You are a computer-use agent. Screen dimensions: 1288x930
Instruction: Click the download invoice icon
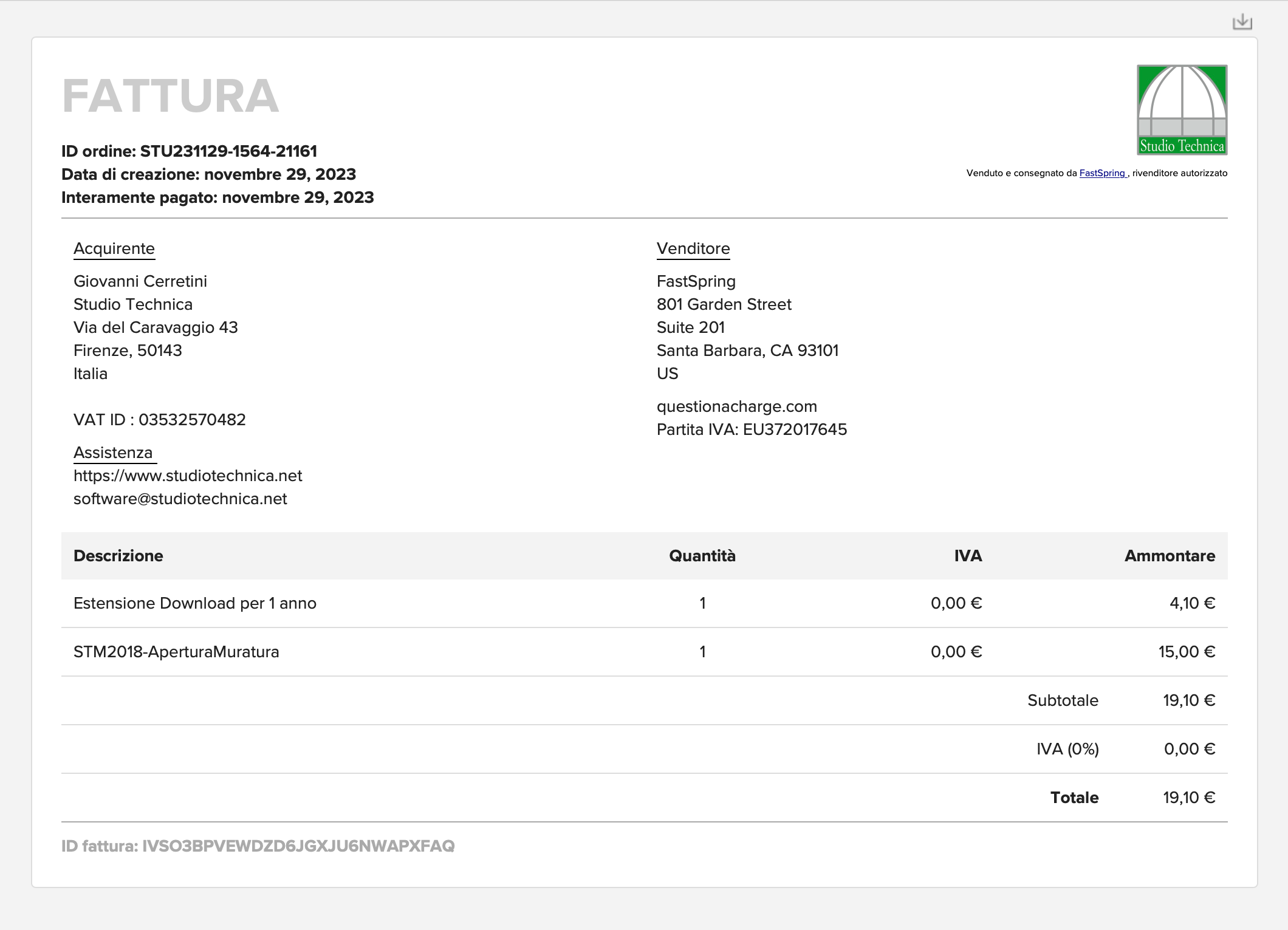[1242, 22]
